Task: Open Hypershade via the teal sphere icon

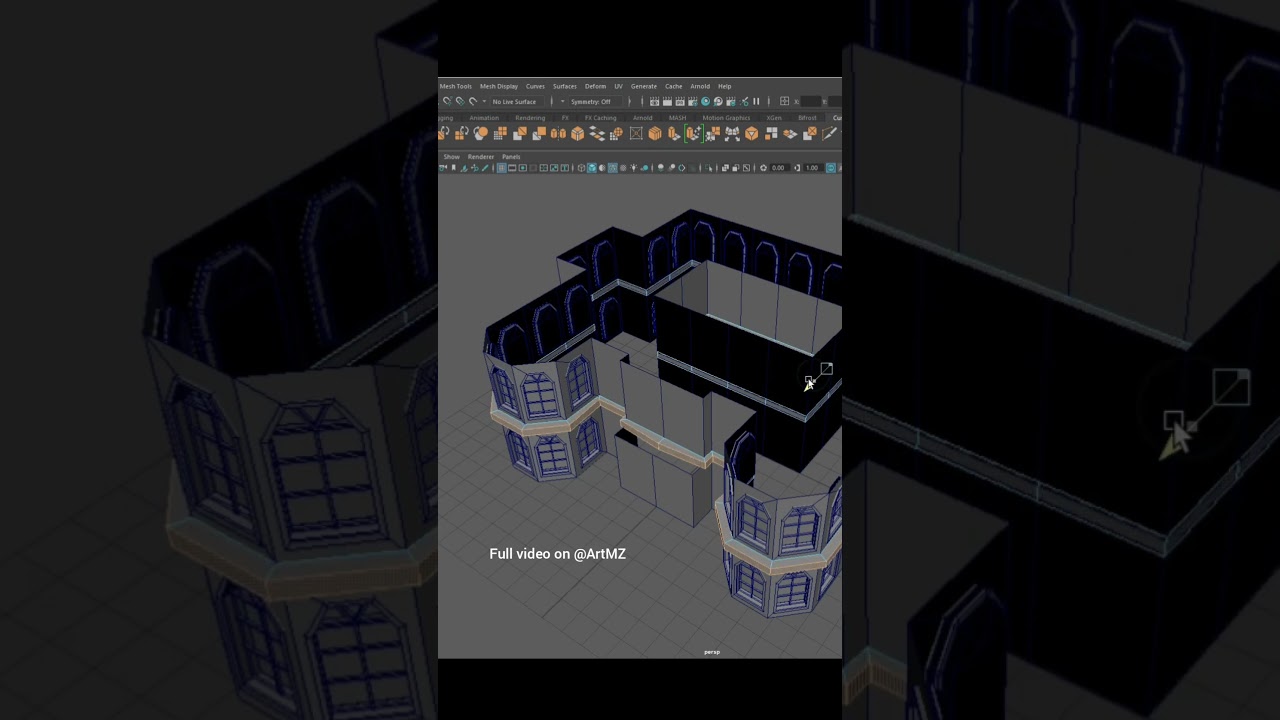Action: 706,101
